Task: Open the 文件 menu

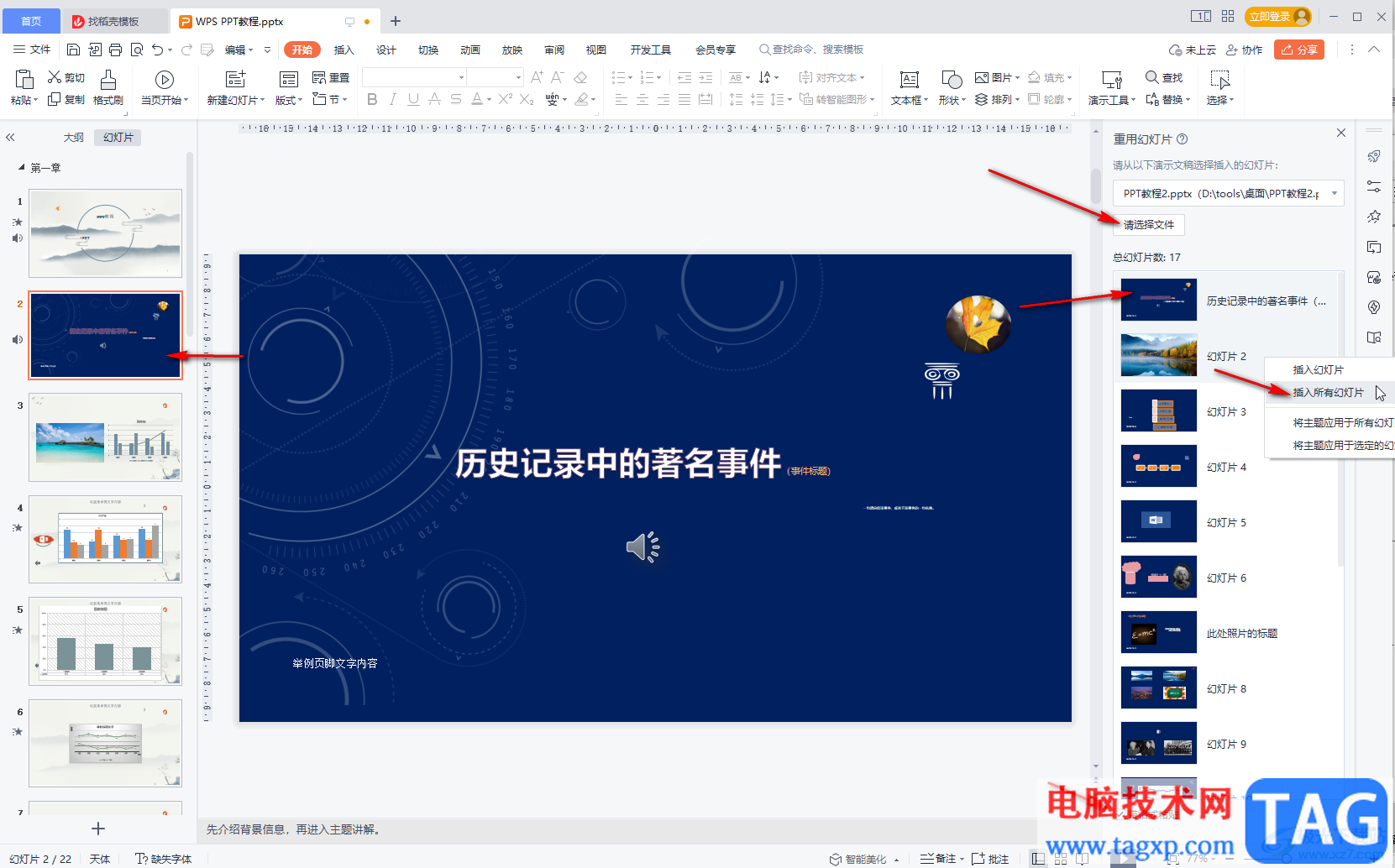Action: click(32, 50)
